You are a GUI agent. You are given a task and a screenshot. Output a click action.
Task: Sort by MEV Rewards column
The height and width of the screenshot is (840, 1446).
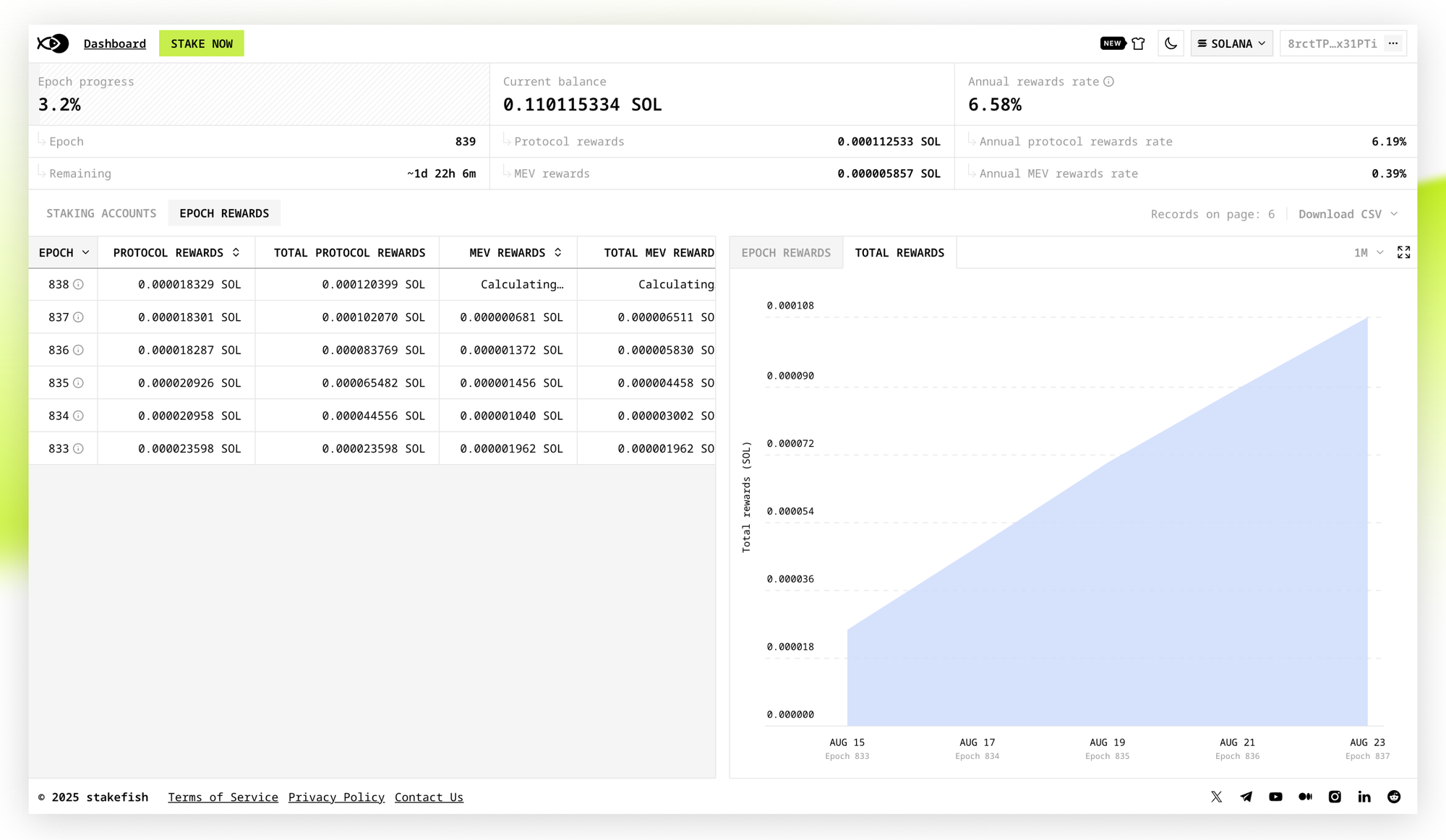(557, 252)
